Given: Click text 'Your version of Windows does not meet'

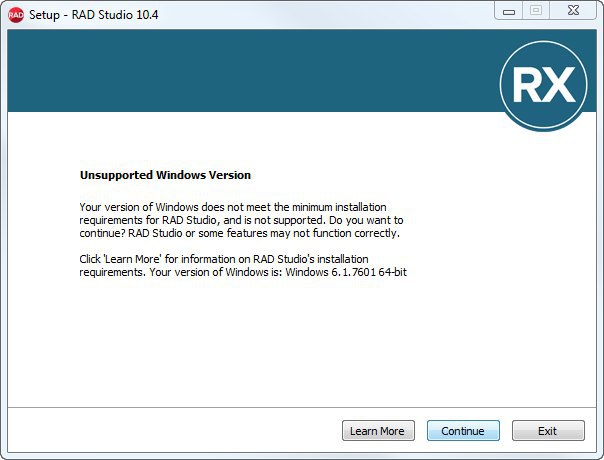Looking at the screenshot, I should click(x=175, y=207).
